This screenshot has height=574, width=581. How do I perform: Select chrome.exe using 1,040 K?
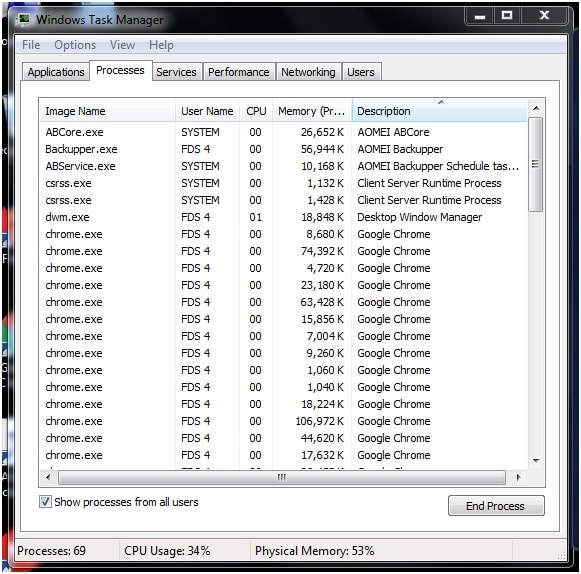click(283, 387)
